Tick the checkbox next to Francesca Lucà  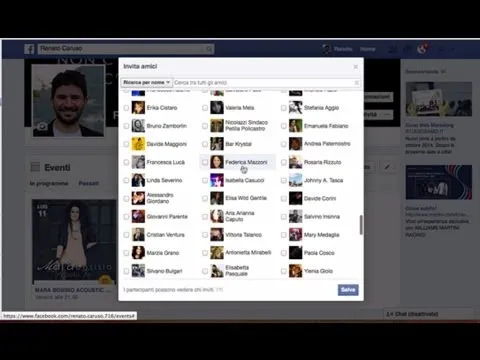(x=126, y=162)
